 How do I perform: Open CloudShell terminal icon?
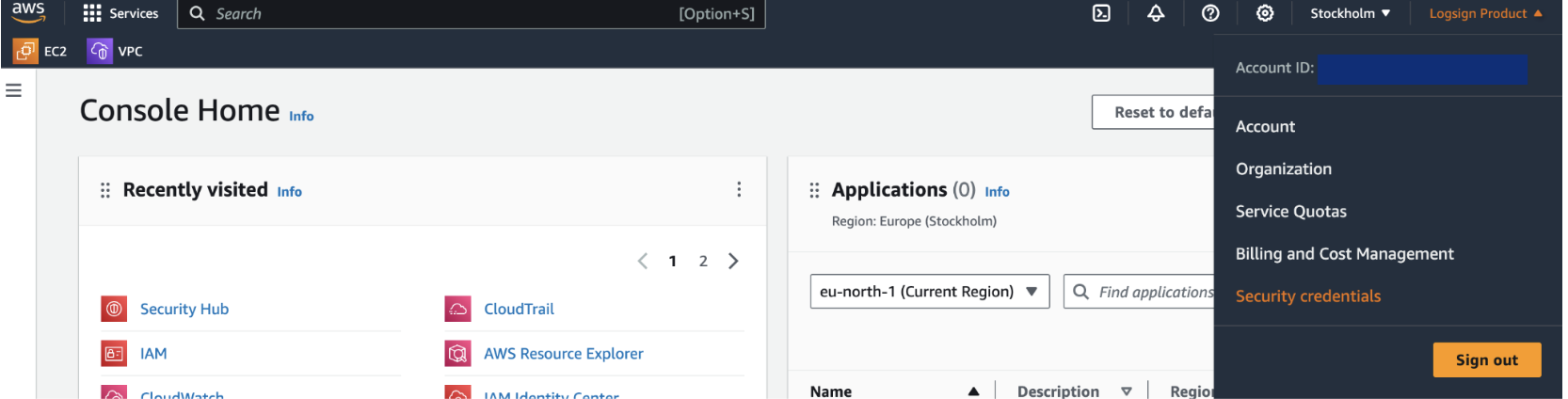(x=1101, y=13)
